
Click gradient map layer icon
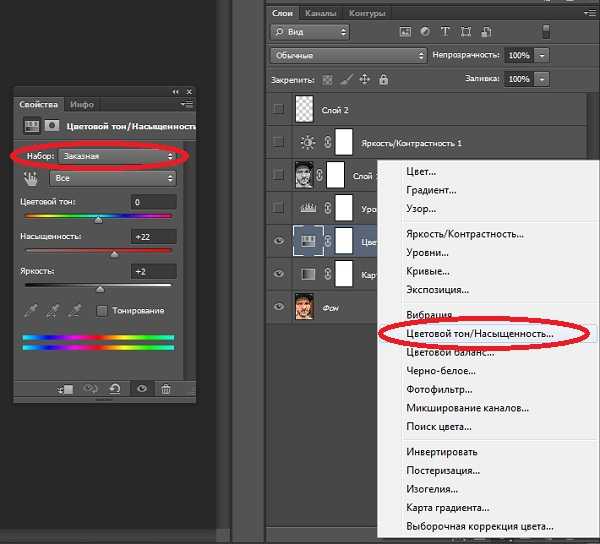click(308, 274)
